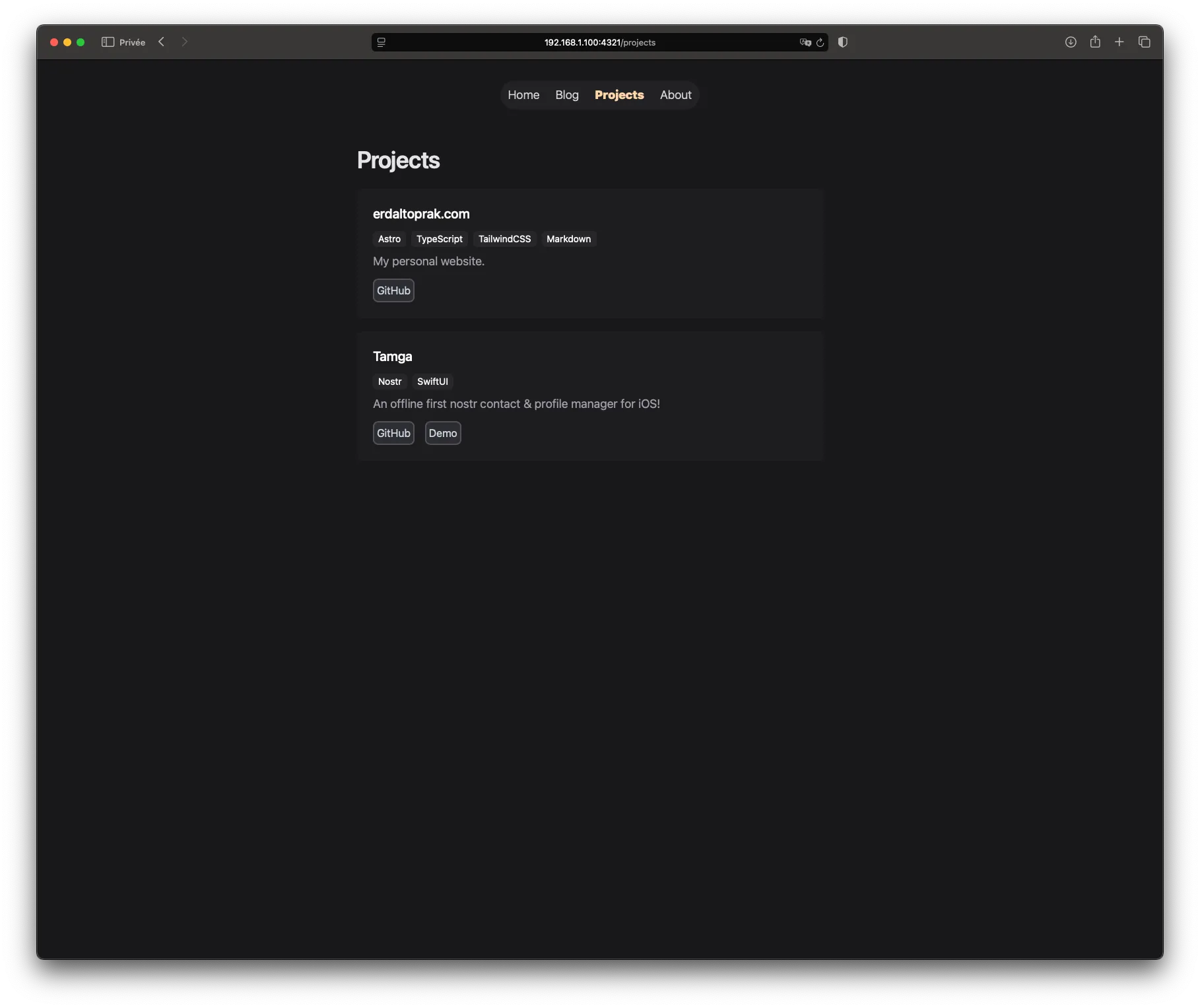The height and width of the screenshot is (1008, 1200).
Task: Reload the current page
Action: click(820, 42)
